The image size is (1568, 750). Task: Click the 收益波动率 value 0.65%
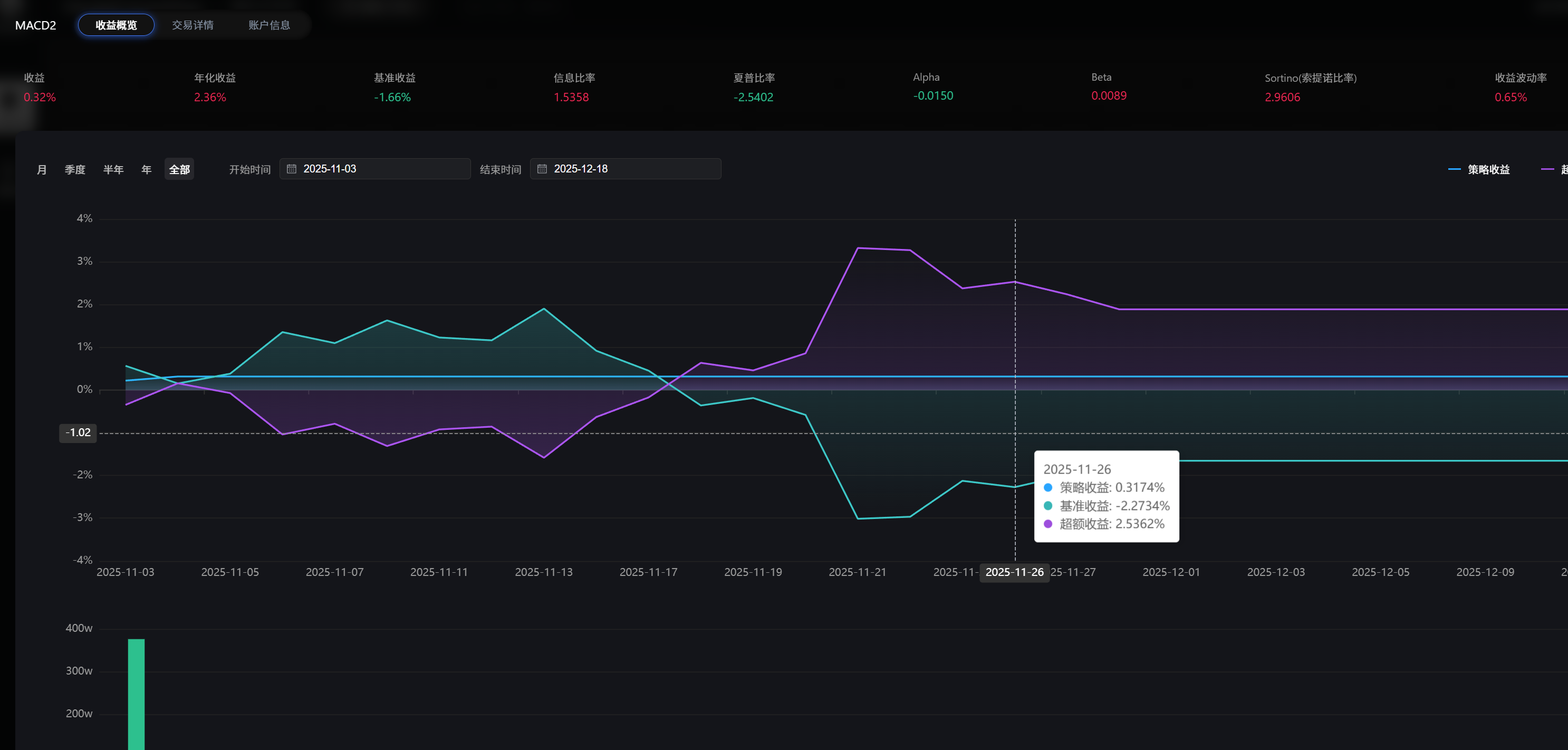tap(1511, 97)
